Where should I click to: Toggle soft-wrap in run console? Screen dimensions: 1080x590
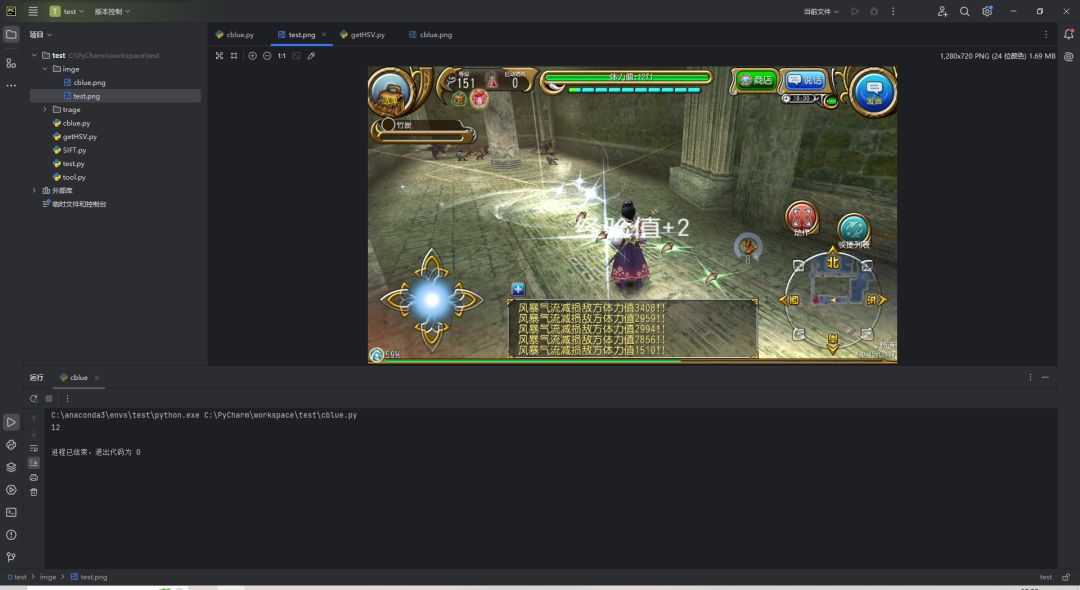pos(34,448)
